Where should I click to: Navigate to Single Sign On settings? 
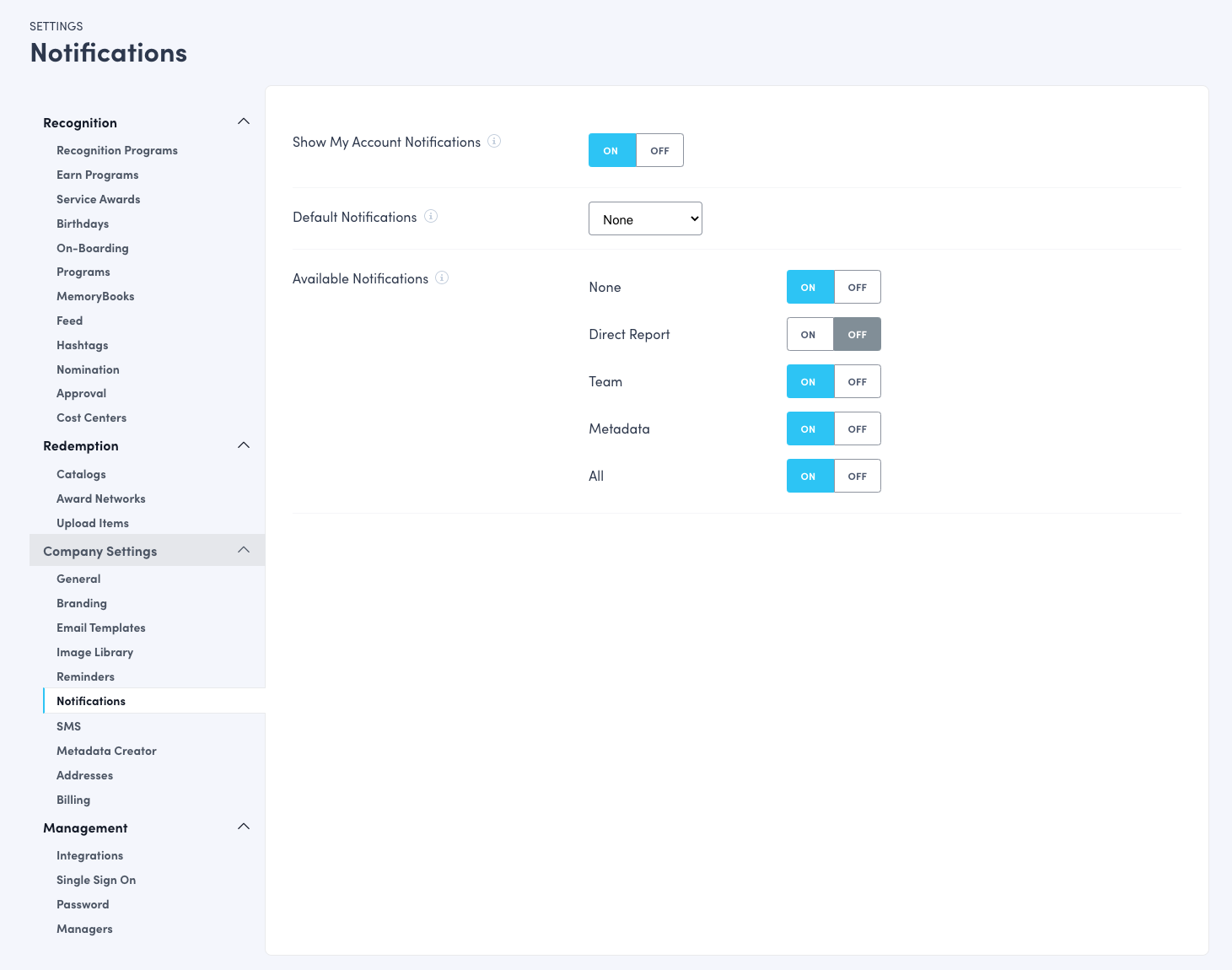(x=95, y=879)
